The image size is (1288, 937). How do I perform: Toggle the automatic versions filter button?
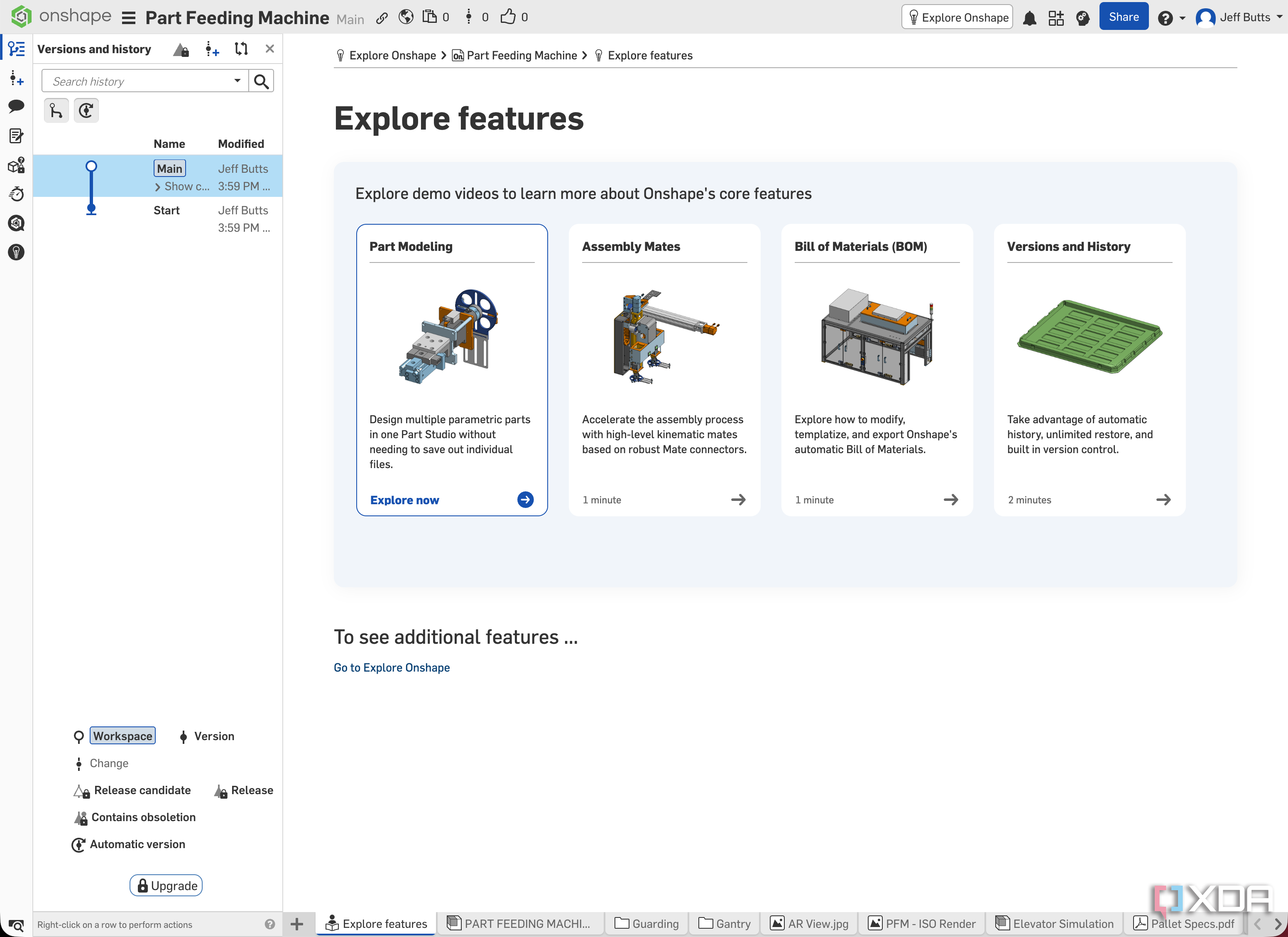86,110
